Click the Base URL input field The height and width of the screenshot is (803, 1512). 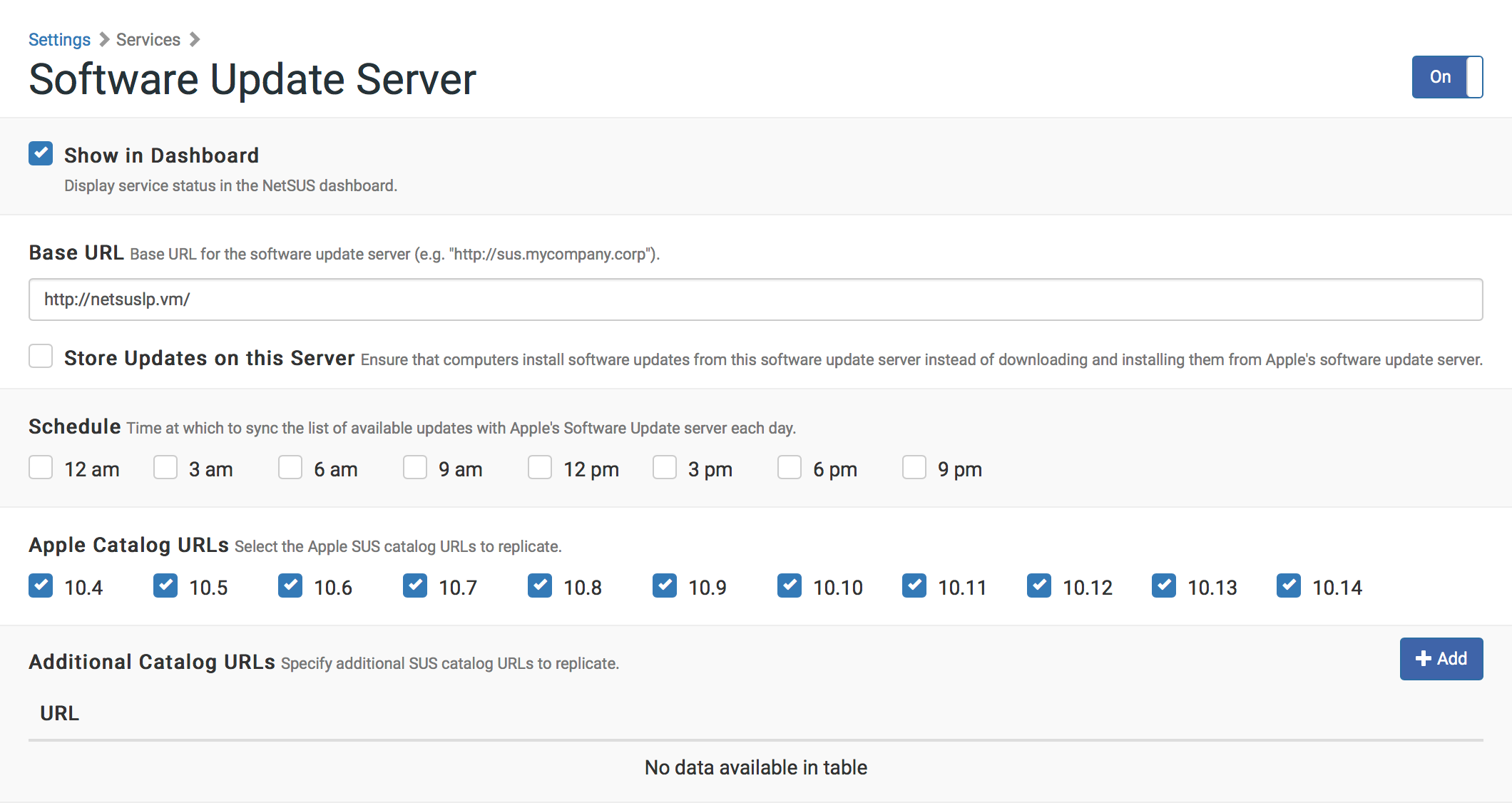[x=756, y=299]
